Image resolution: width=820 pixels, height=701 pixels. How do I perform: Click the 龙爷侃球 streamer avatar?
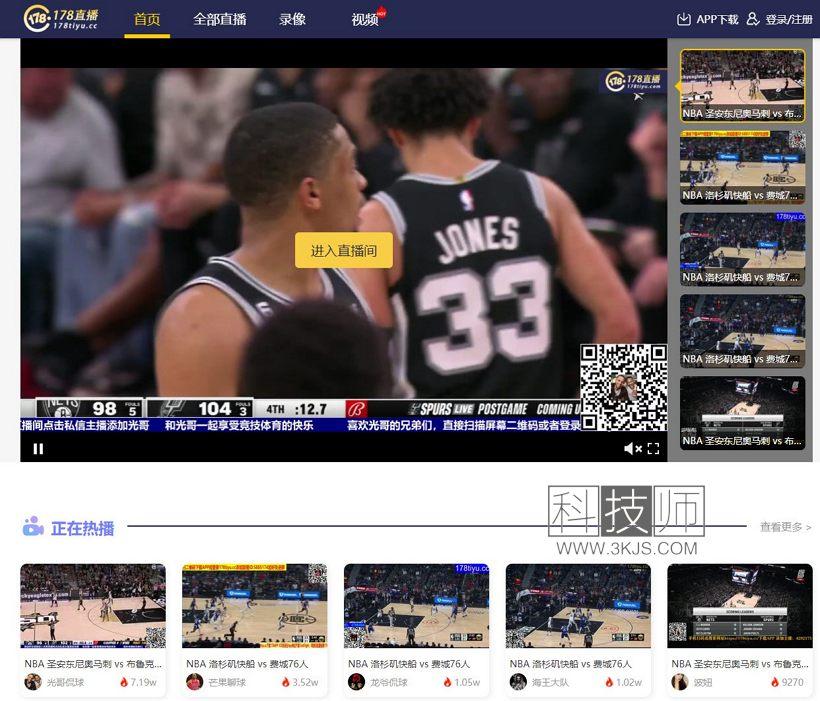coord(356,682)
